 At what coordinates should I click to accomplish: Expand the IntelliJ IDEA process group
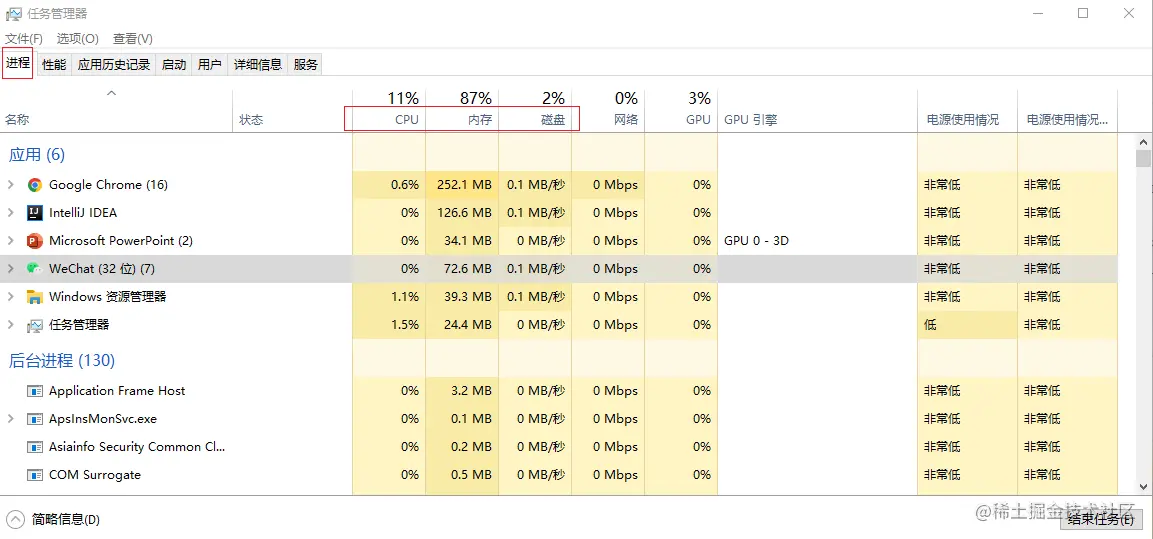[10, 213]
